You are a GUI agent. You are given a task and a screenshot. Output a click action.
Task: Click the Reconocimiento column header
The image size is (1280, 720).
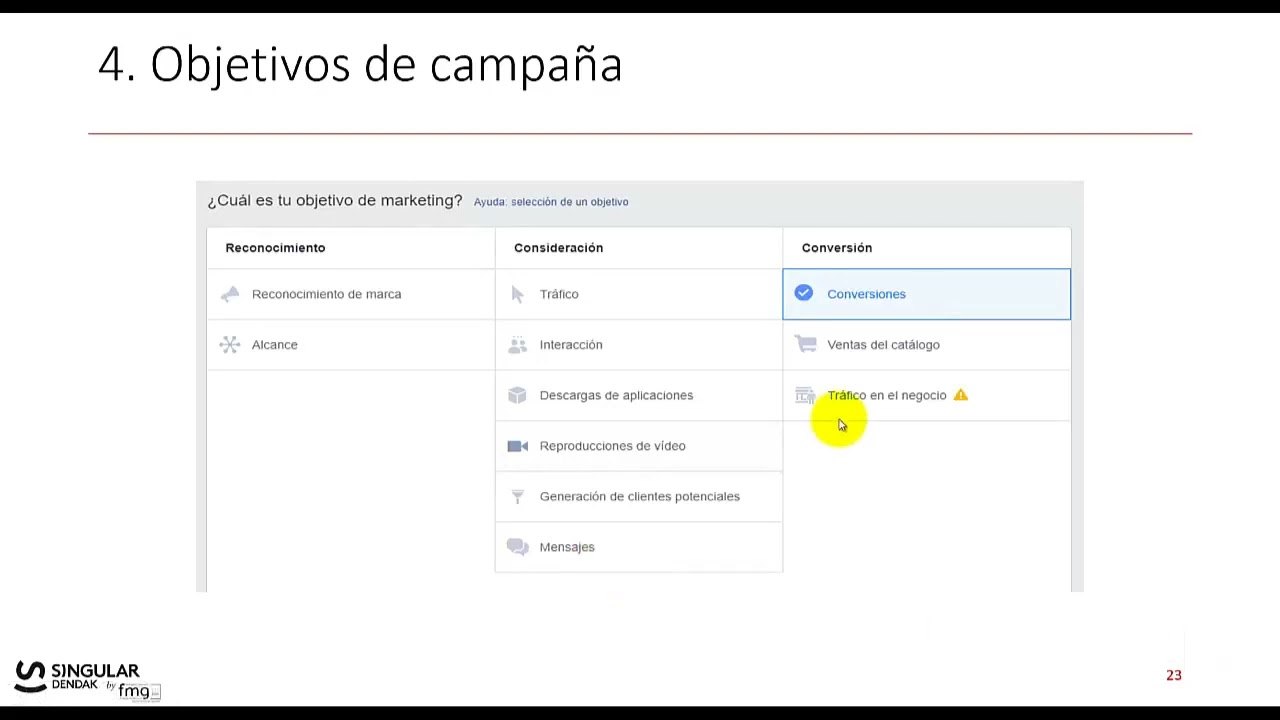pos(275,248)
